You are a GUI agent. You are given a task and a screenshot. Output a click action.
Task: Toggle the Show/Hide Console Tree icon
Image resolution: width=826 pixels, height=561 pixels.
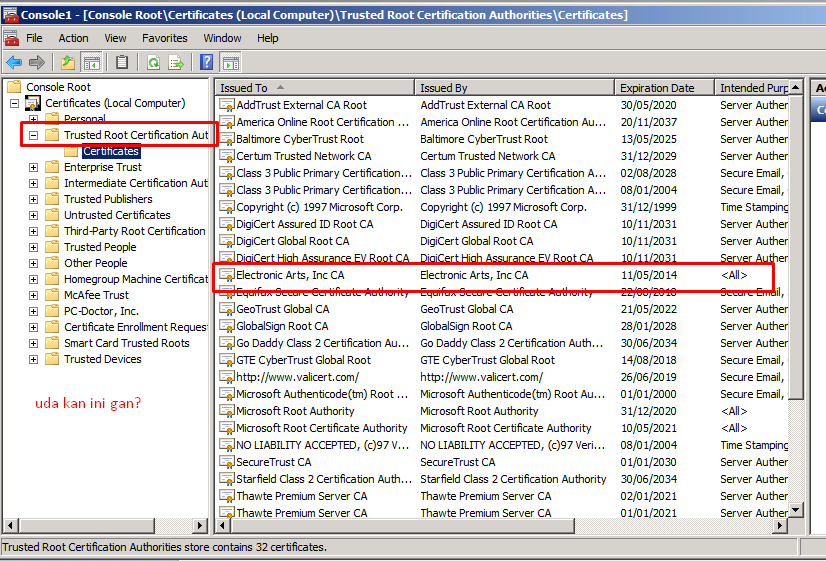coord(92,63)
